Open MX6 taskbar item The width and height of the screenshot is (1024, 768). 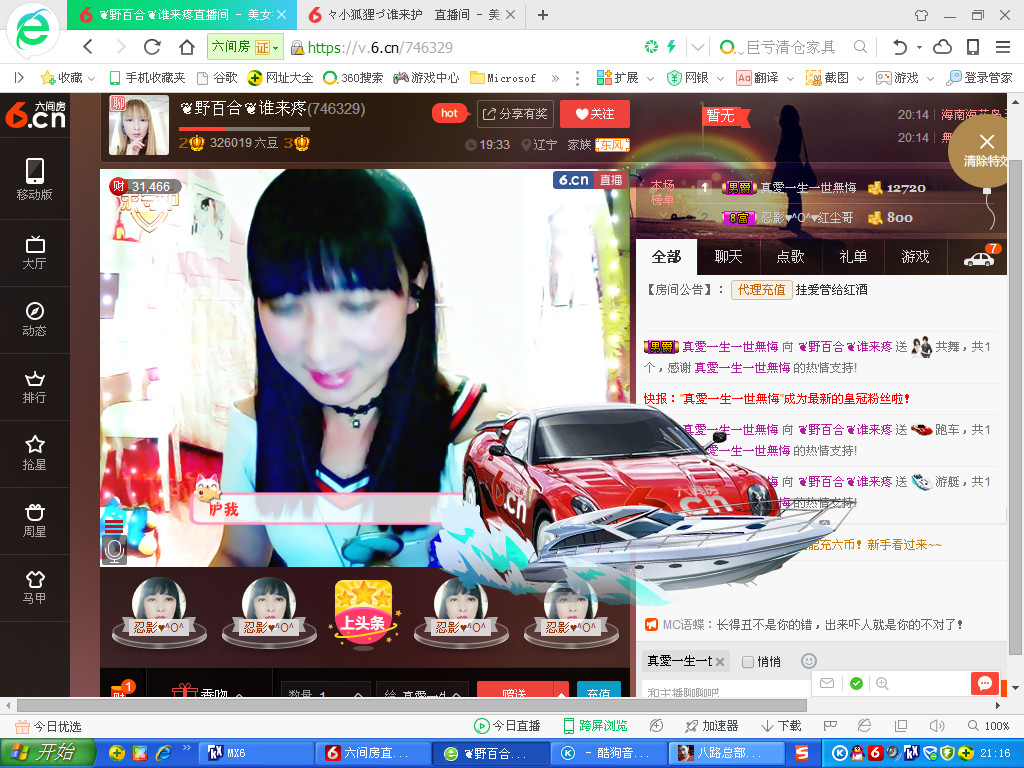(256, 753)
